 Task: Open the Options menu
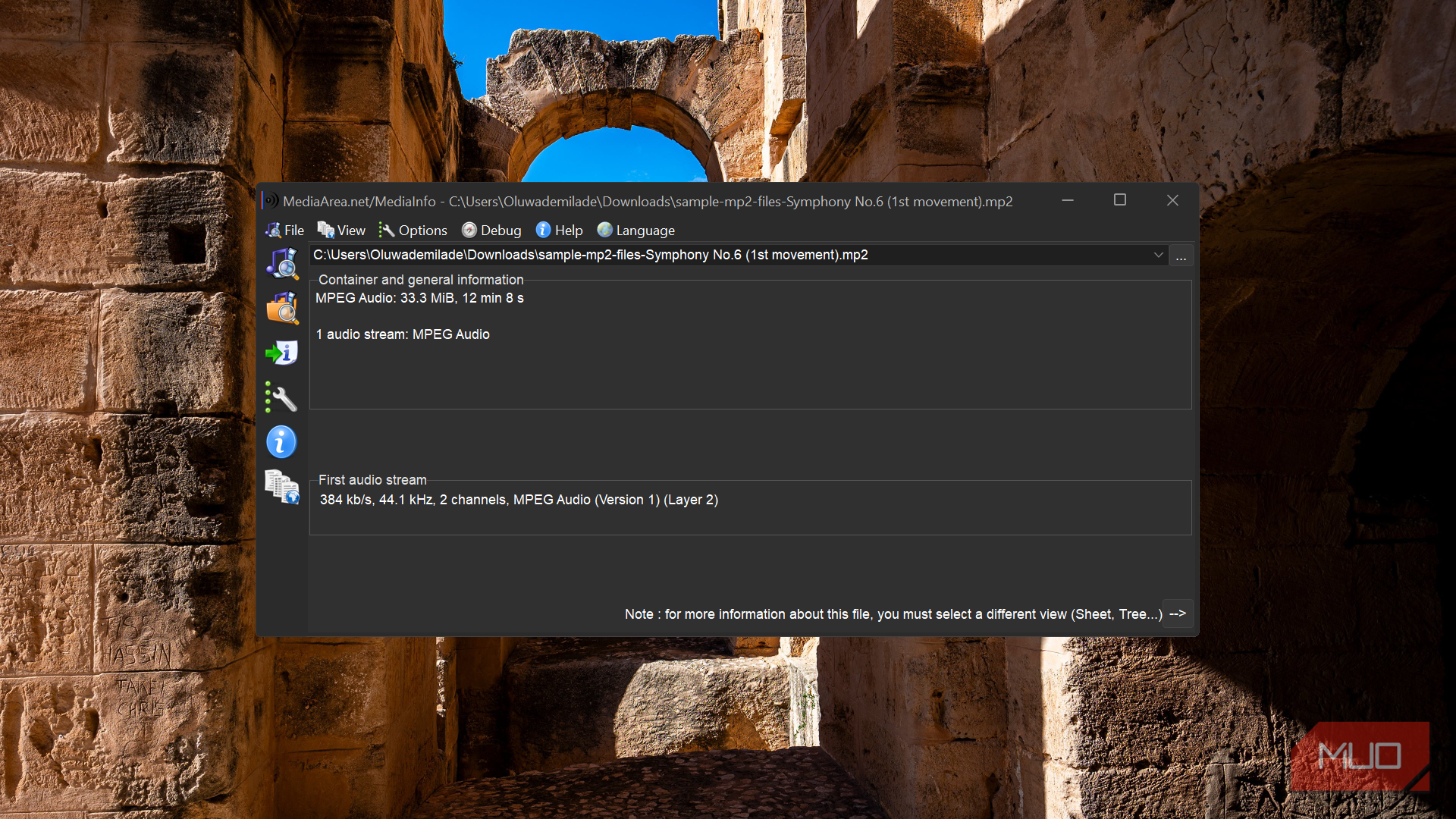pyautogui.click(x=413, y=230)
